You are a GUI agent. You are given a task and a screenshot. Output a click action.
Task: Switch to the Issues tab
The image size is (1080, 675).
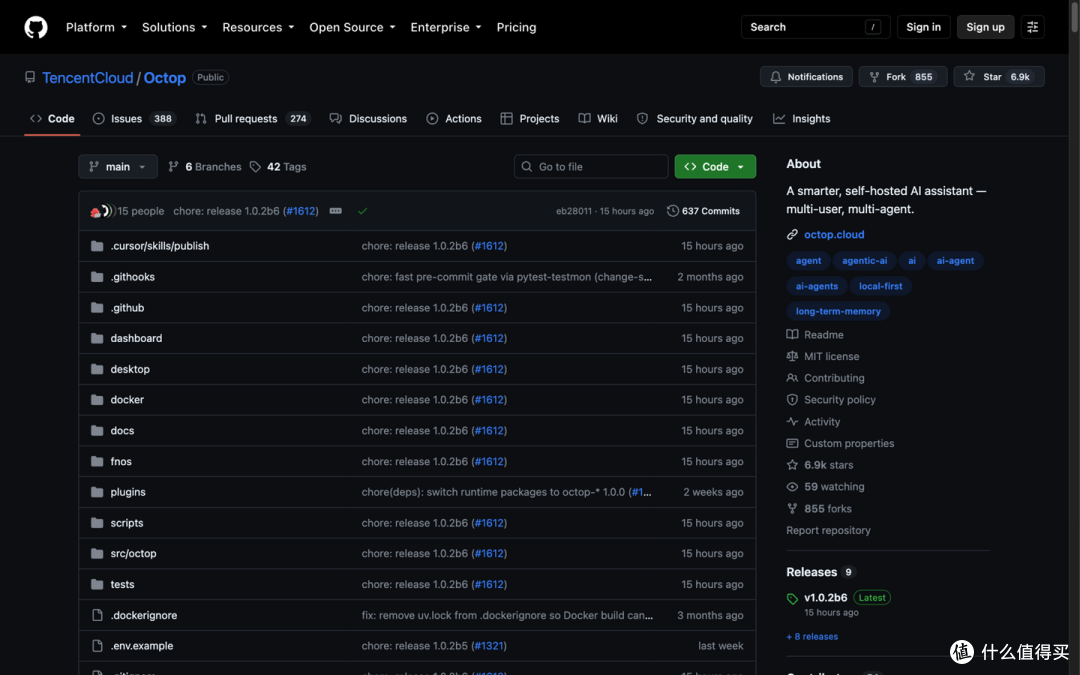pos(134,118)
